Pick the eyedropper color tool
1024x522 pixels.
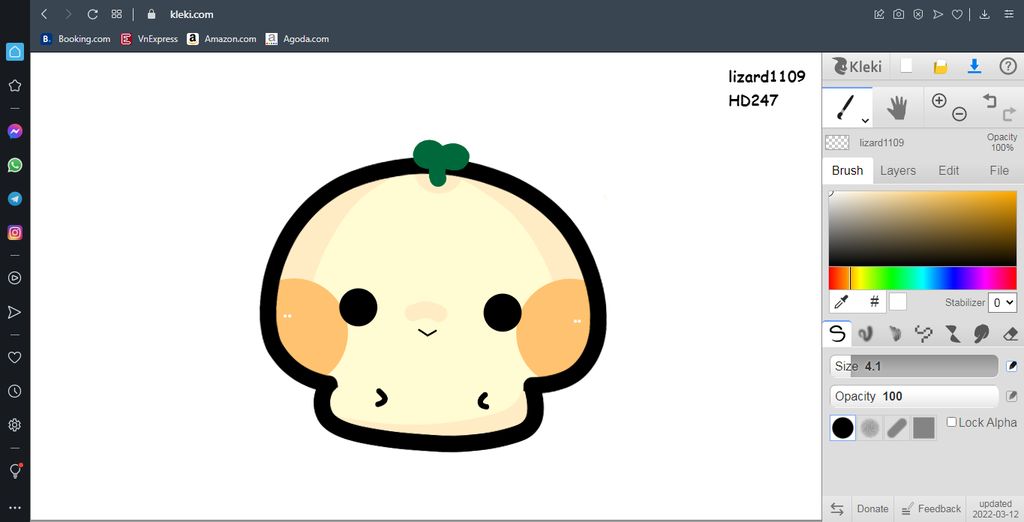coord(841,302)
